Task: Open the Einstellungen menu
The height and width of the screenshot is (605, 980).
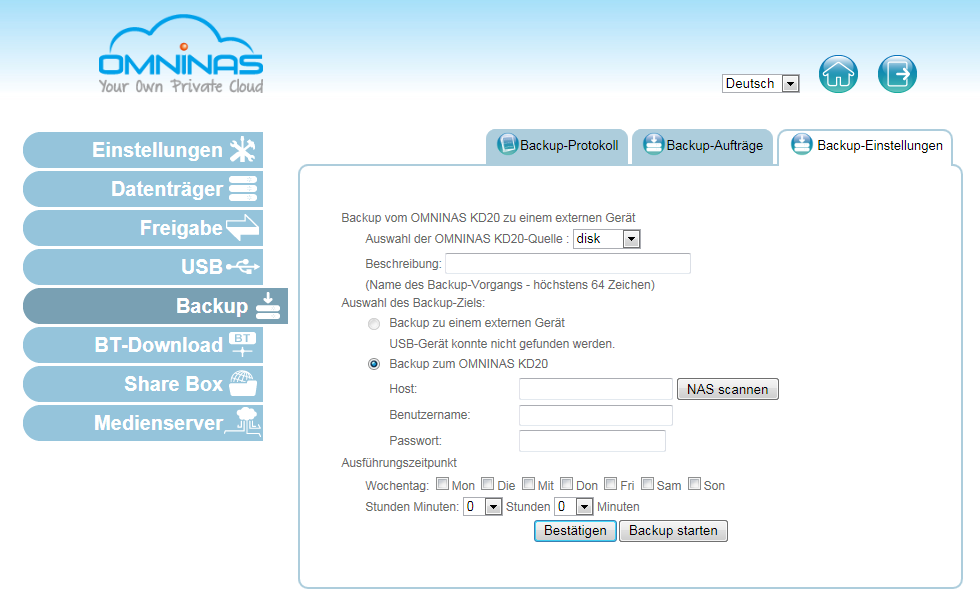Action: [143, 150]
